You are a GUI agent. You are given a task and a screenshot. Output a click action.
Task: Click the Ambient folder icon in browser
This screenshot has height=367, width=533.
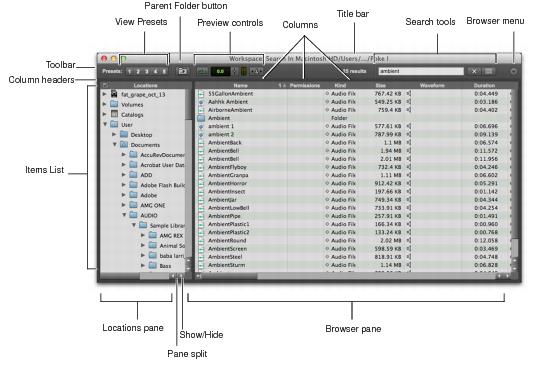201,118
